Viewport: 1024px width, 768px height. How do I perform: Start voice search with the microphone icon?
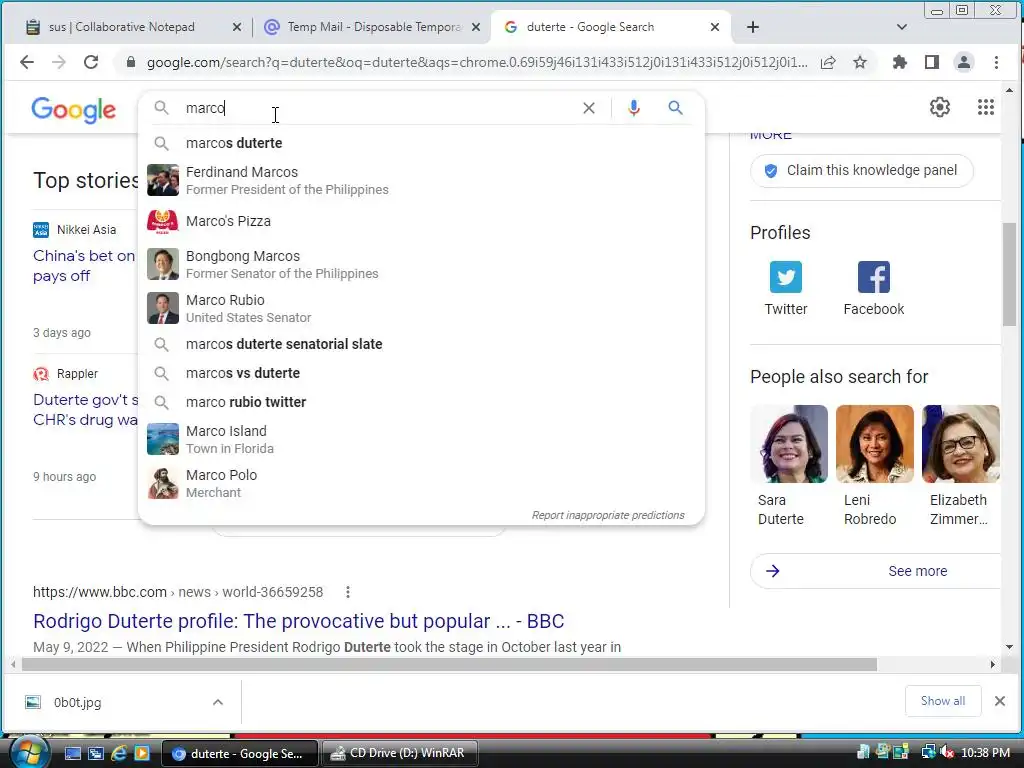click(633, 108)
